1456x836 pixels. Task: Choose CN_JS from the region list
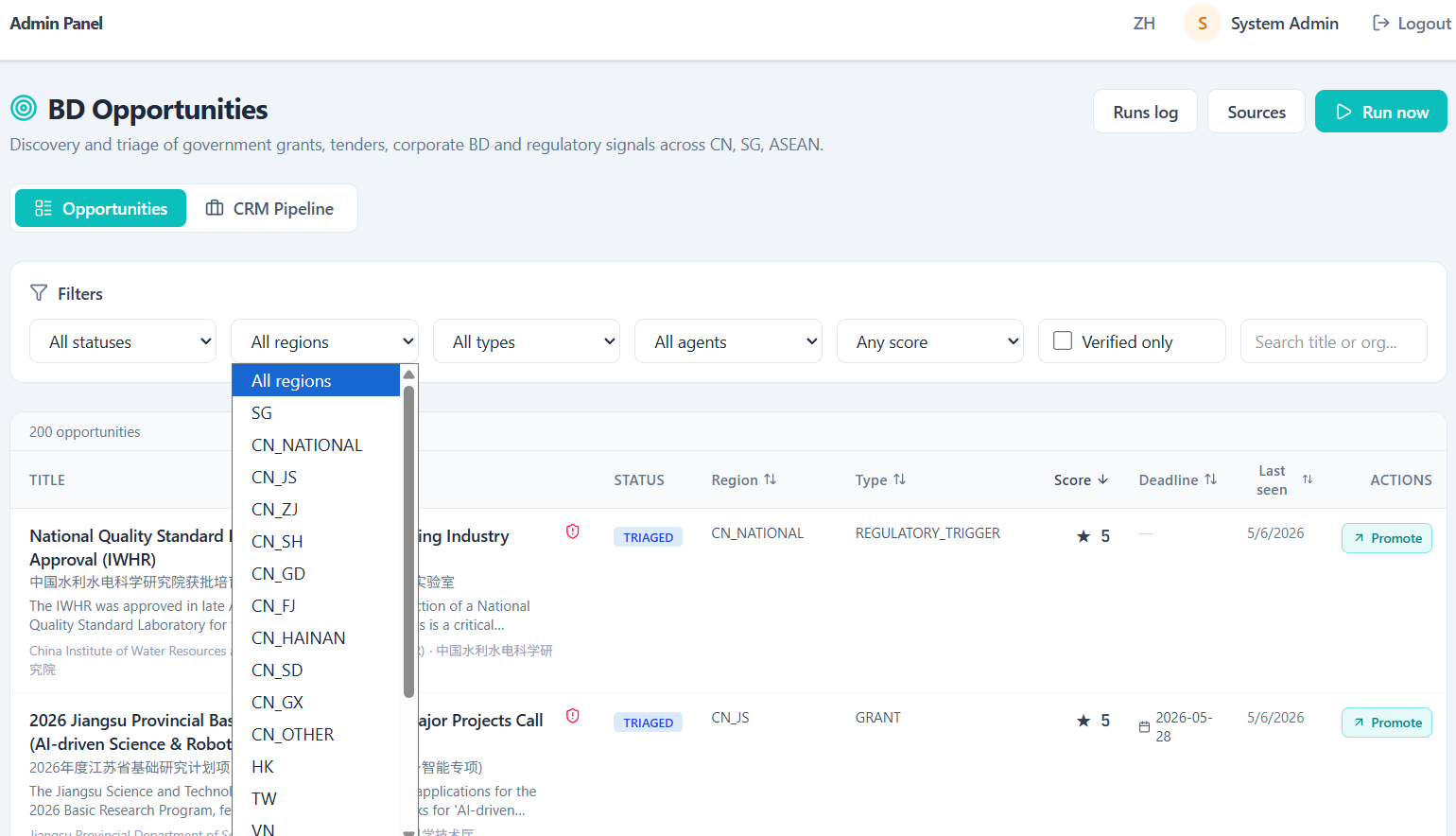tap(316, 477)
